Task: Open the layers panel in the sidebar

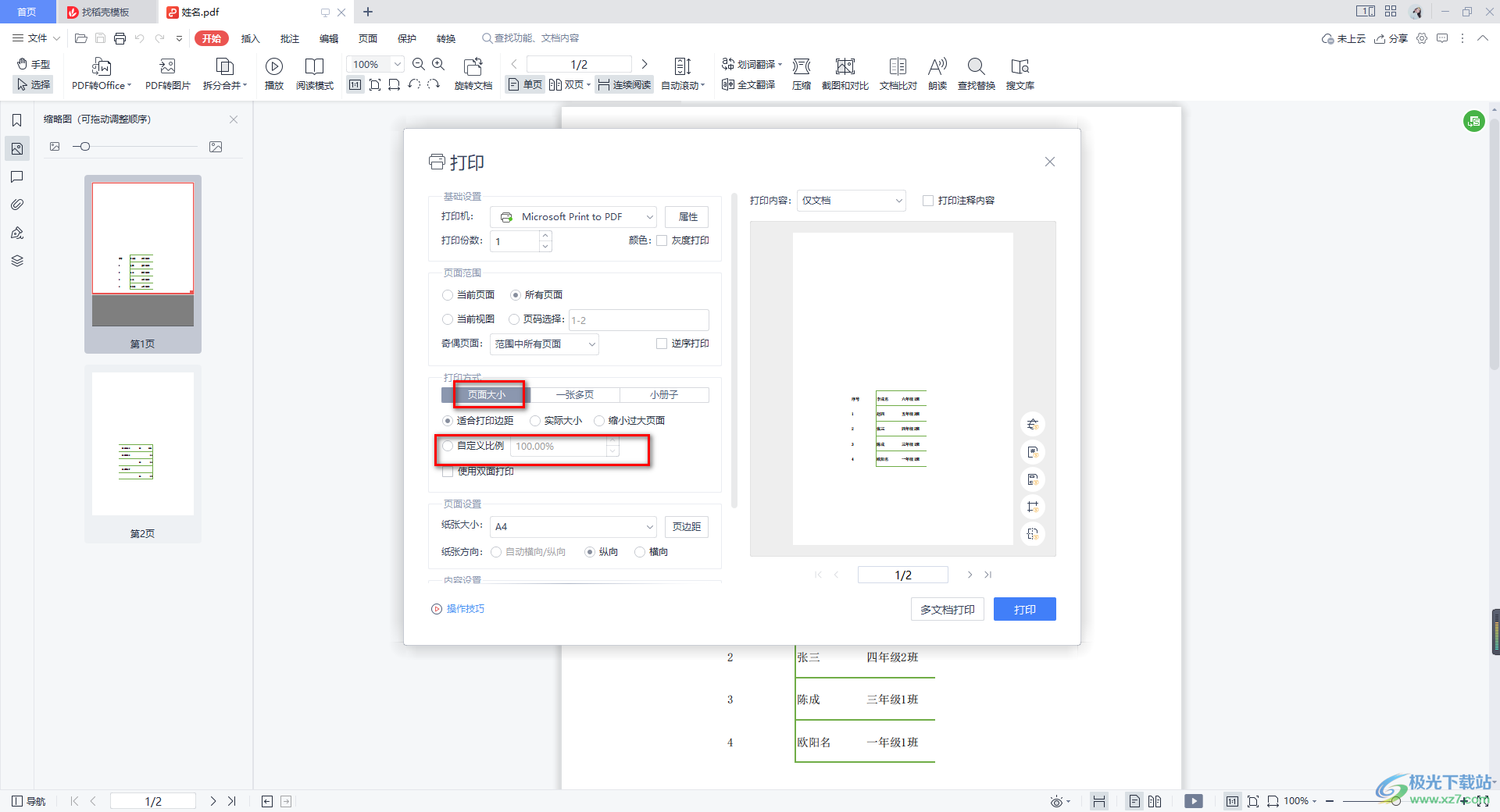Action: pos(16,261)
